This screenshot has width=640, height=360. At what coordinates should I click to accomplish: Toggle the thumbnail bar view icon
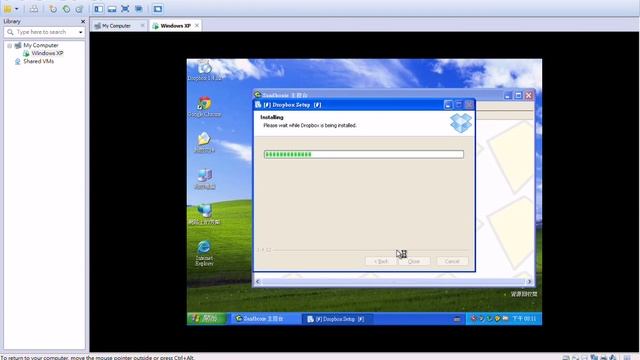[x=112, y=9]
